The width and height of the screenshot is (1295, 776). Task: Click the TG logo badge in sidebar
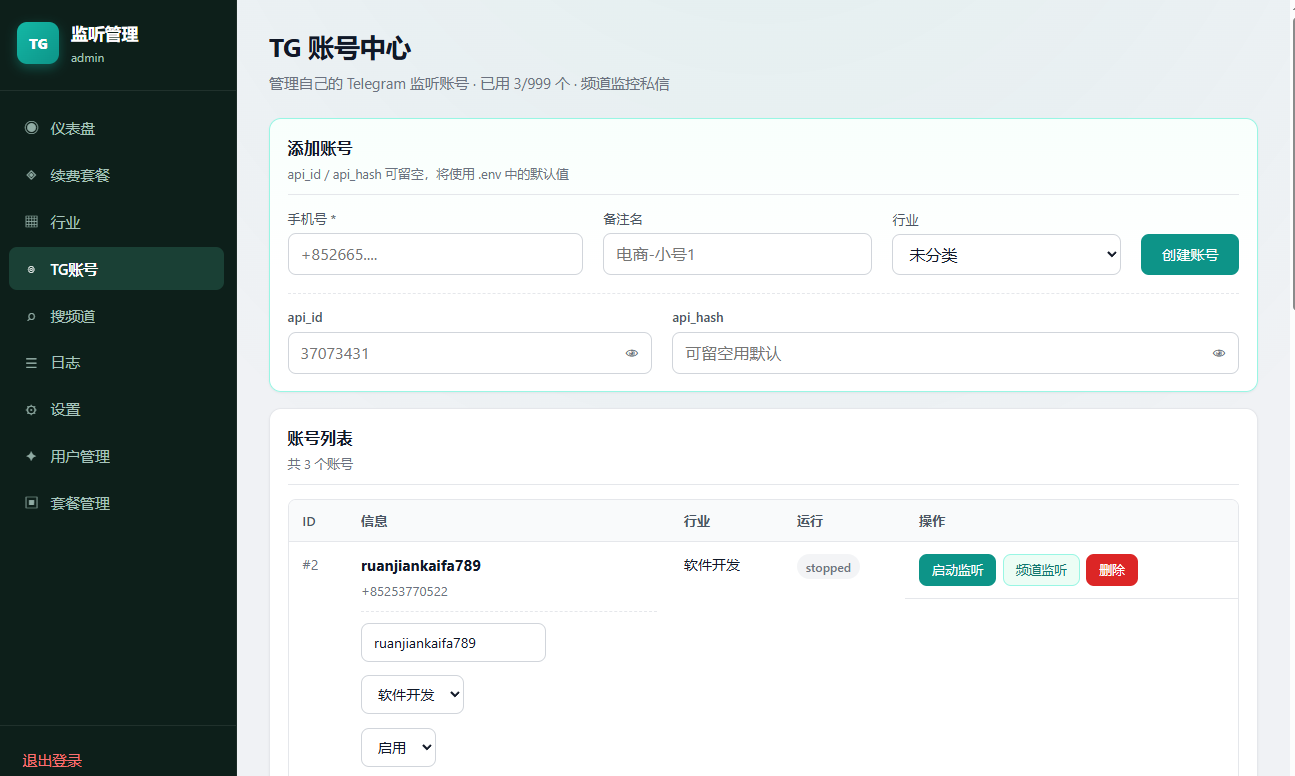coord(38,43)
